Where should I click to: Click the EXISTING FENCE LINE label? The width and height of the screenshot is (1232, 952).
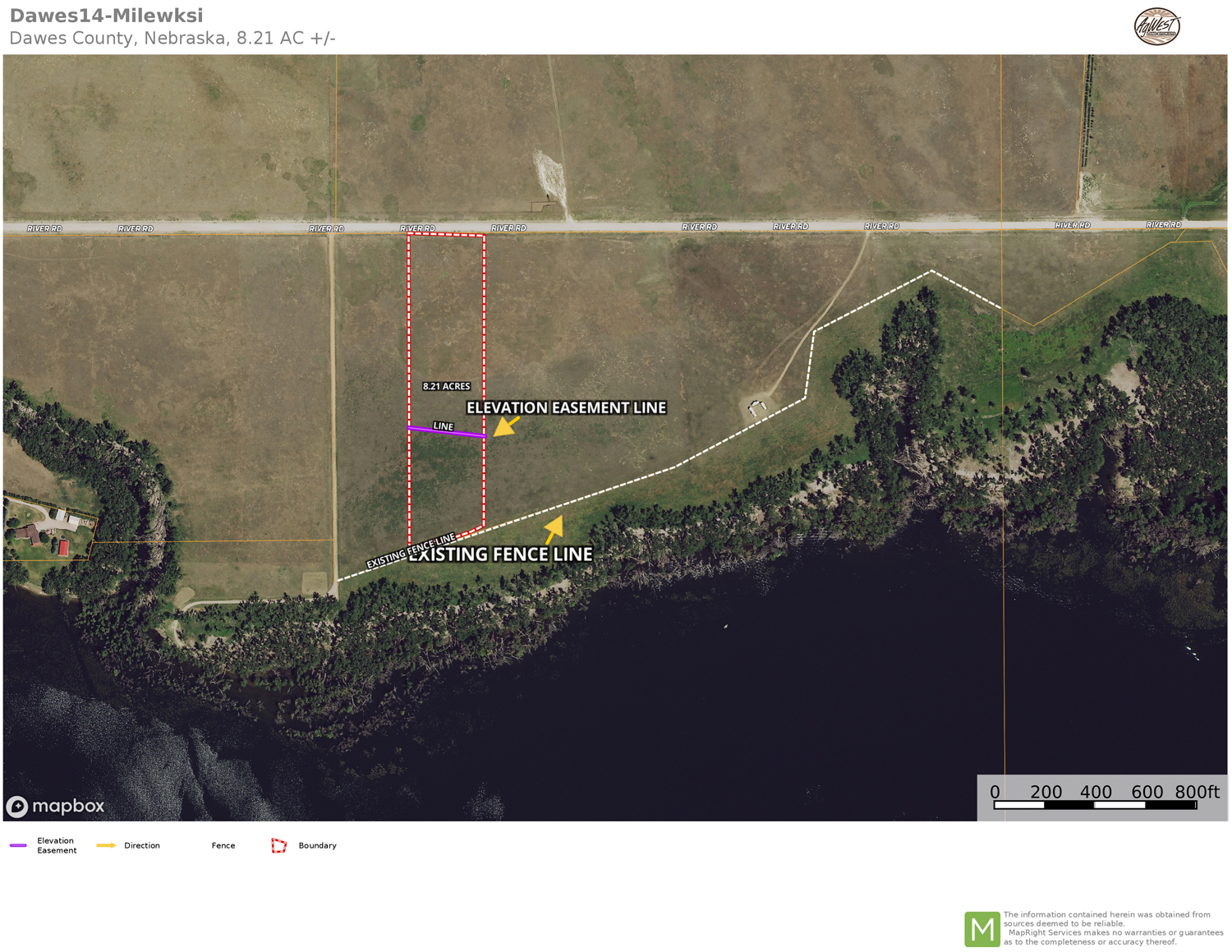[x=499, y=554]
